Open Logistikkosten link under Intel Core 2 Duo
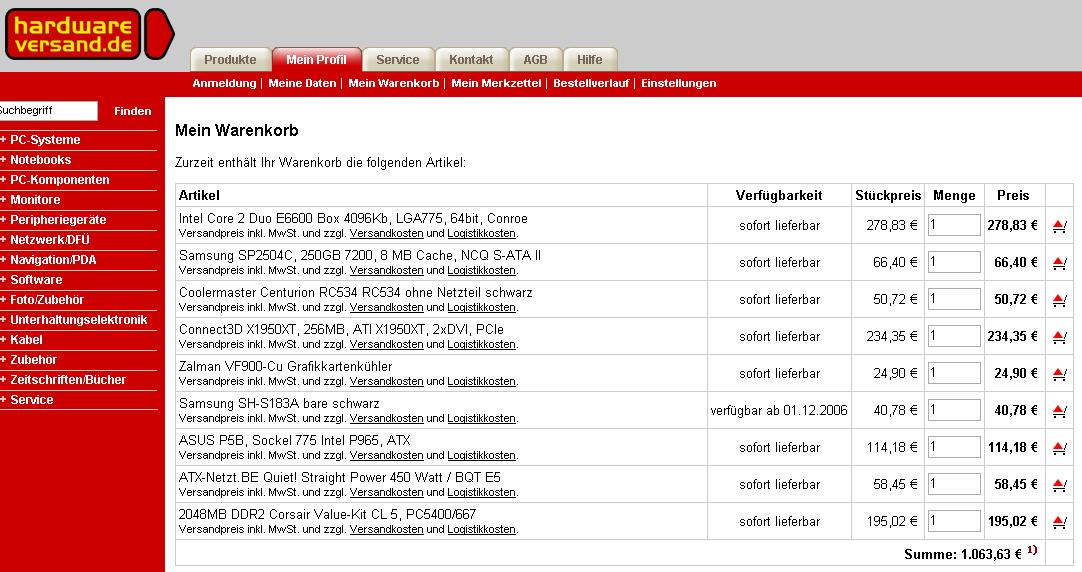The image size is (1082, 572). pyautogui.click(x=482, y=234)
